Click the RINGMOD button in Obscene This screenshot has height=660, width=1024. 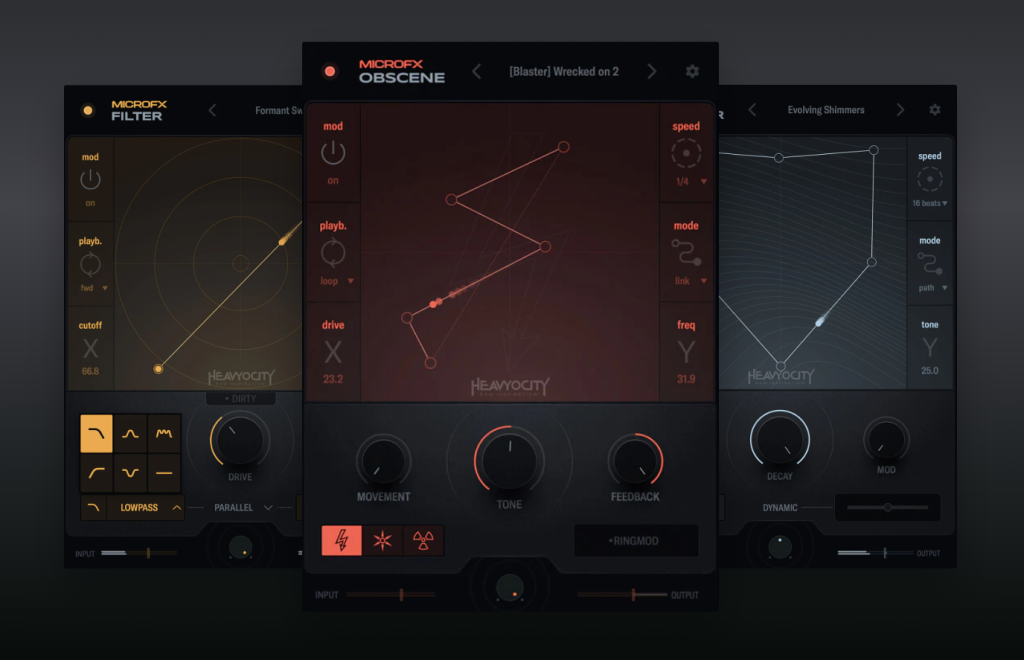636,540
